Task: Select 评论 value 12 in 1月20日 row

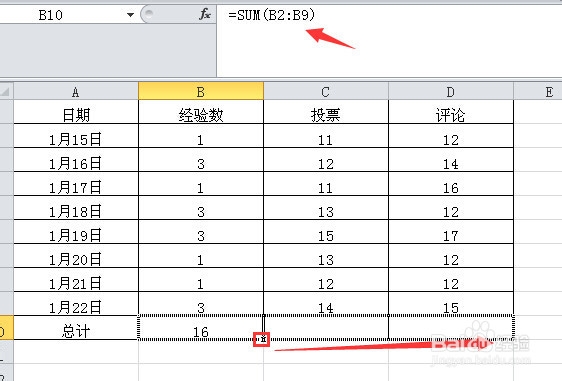Action: click(x=451, y=256)
